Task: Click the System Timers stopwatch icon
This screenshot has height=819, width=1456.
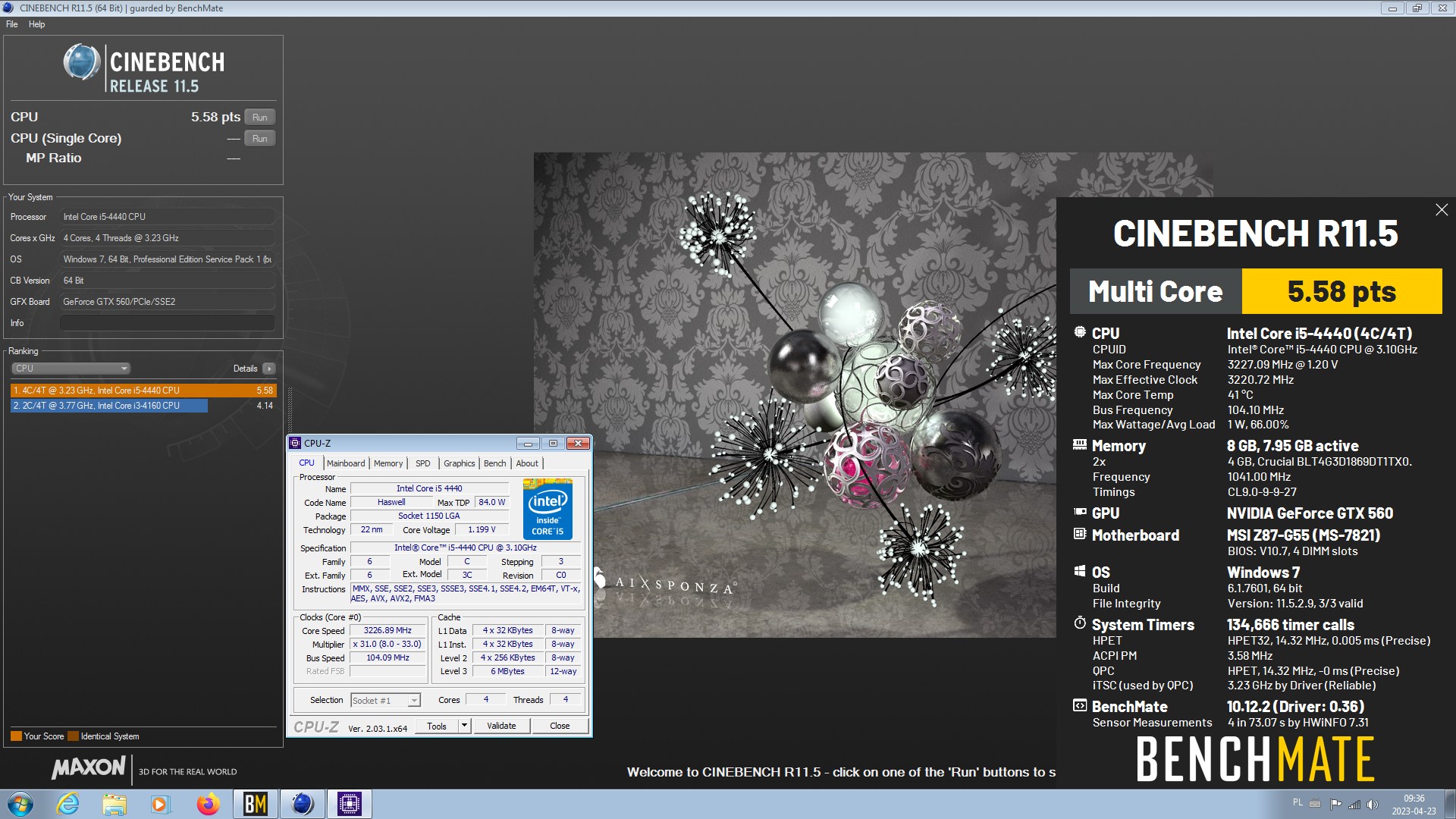Action: coord(1080,623)
